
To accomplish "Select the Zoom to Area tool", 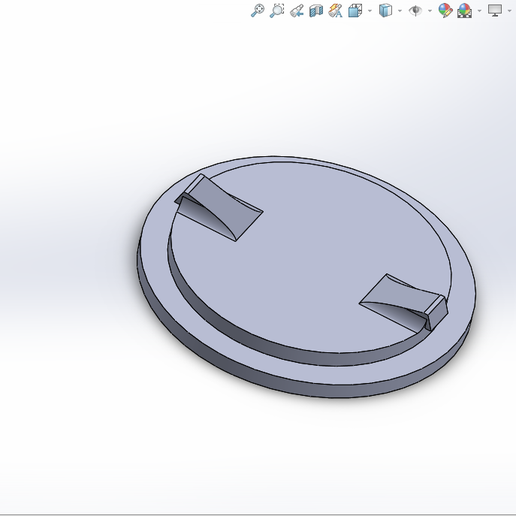I will tap(277, 10).
